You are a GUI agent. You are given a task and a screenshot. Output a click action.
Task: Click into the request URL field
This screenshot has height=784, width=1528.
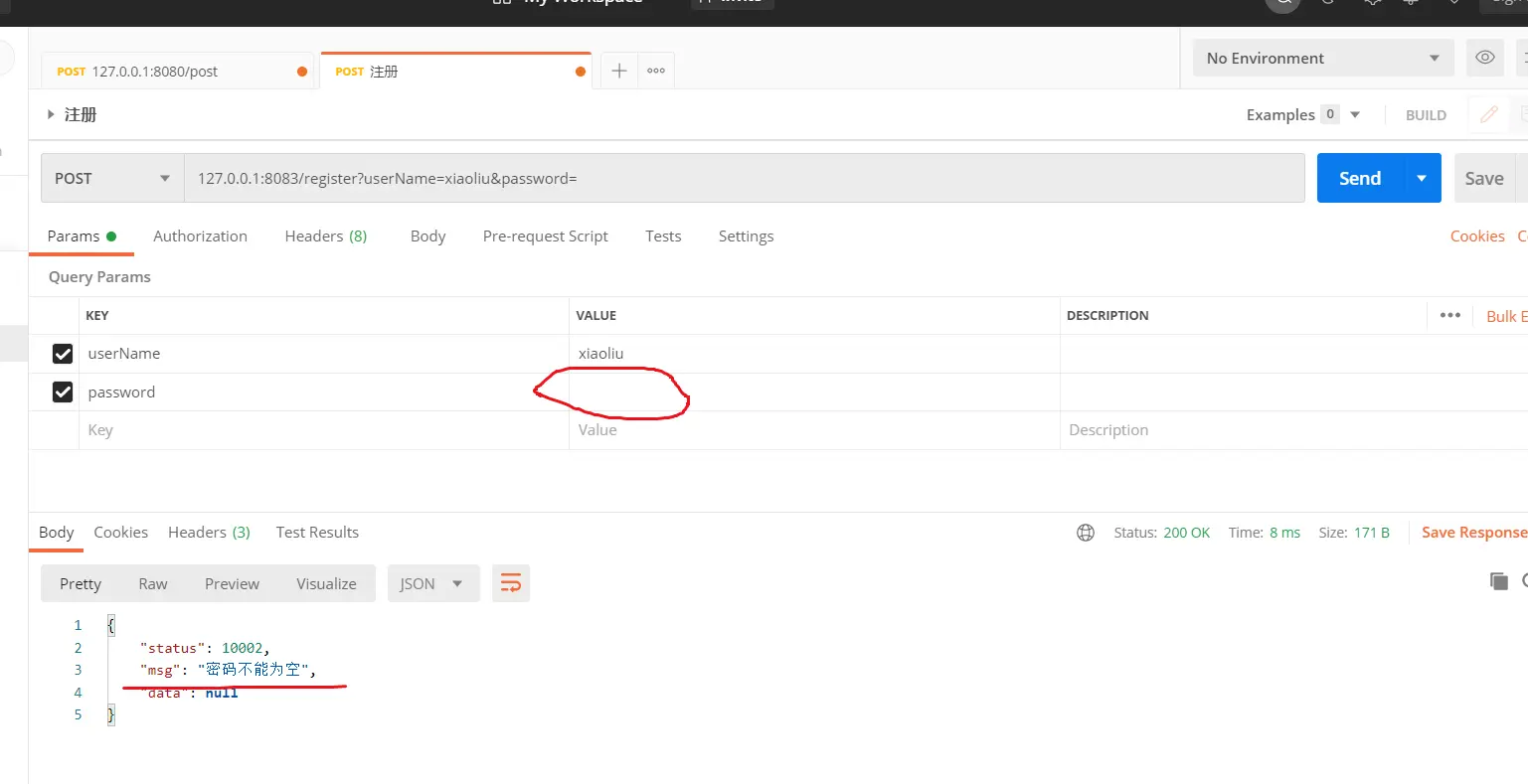(x=744, y=178)
